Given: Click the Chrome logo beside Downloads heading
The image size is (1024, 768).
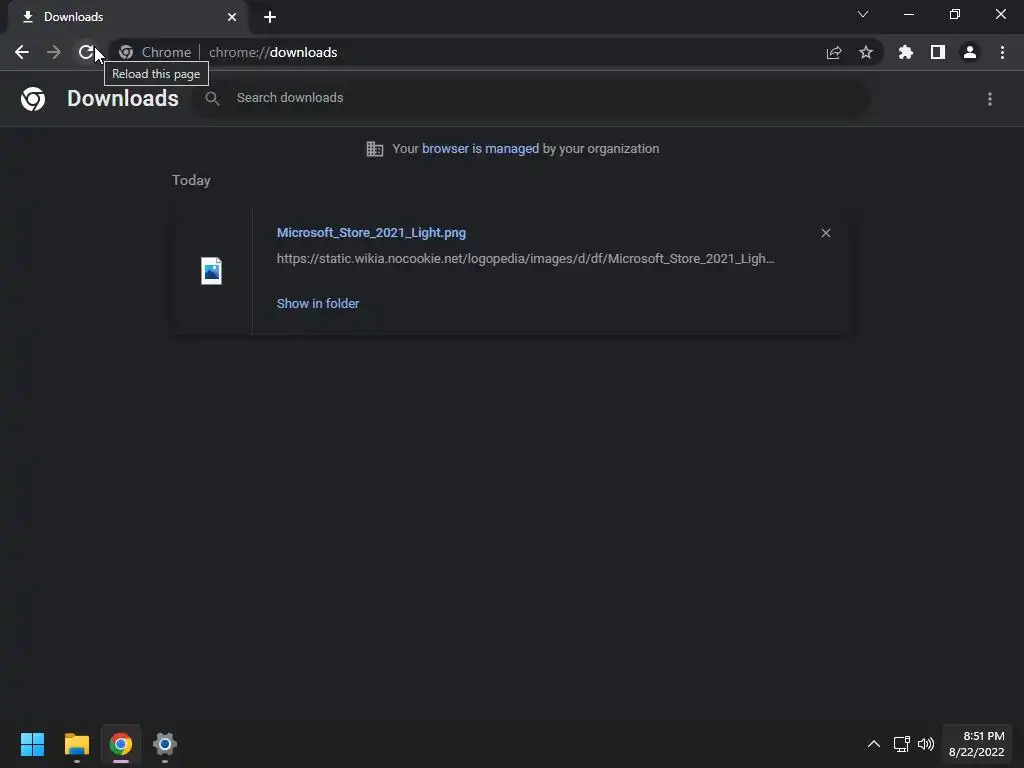Looking at the screenshot, I should click(x=33, y=99).
